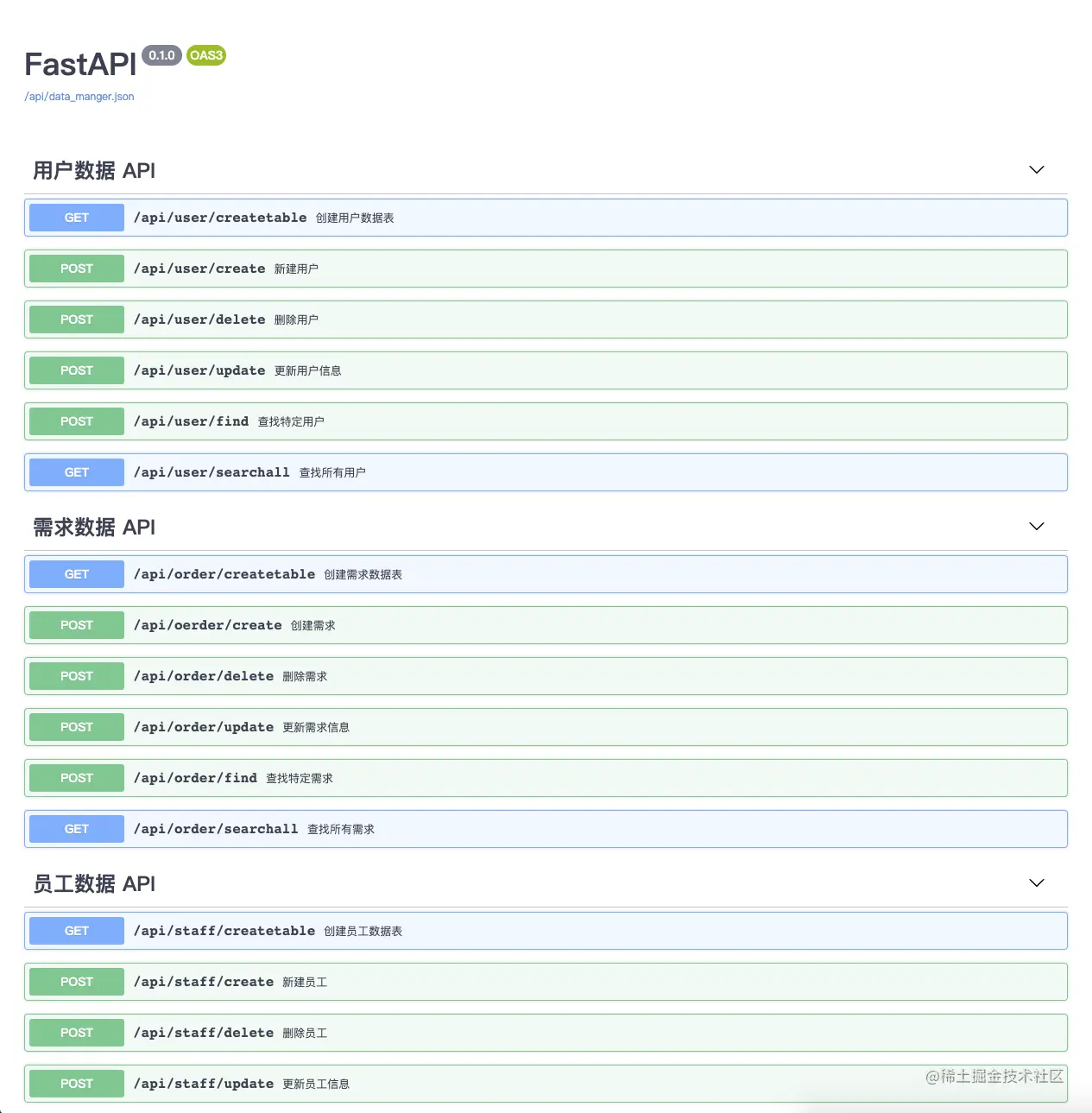Click POST button for /api/user/update
1092x1113 pixels.
[77, 370]
